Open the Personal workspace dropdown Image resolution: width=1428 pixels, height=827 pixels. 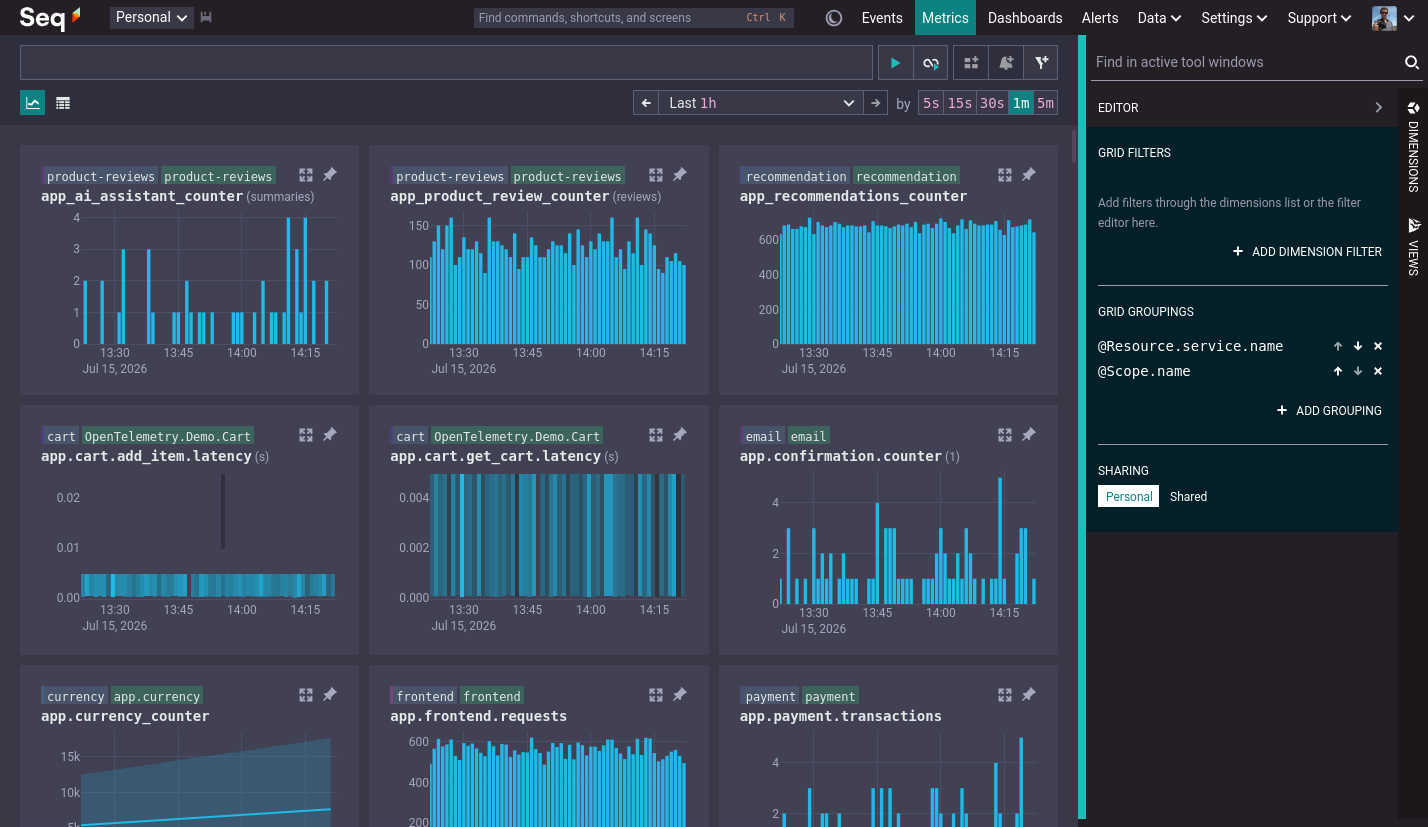pyautogui.click(x=152, y=17)
